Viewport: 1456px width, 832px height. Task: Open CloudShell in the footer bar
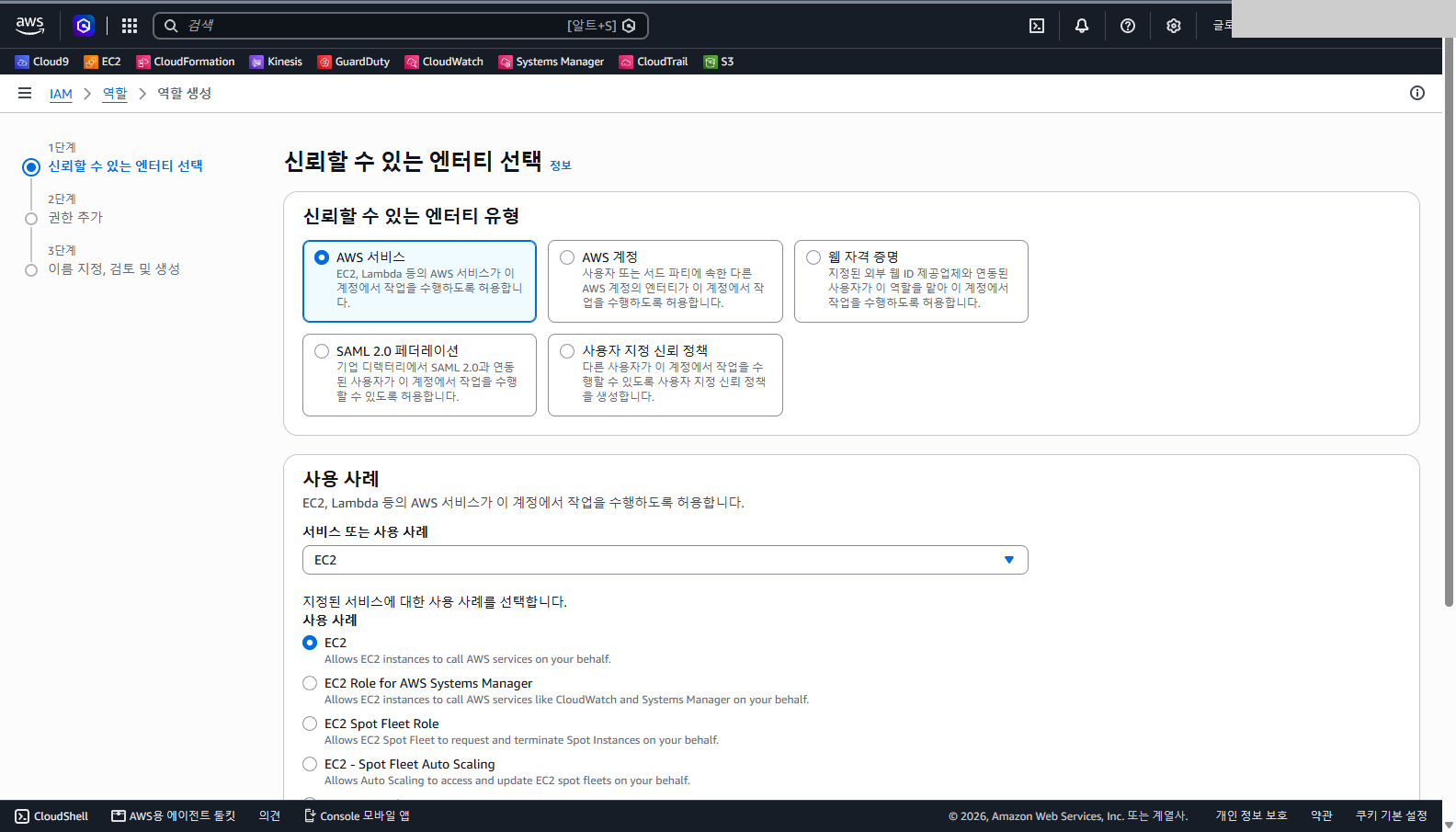click(x=51, y=815)
